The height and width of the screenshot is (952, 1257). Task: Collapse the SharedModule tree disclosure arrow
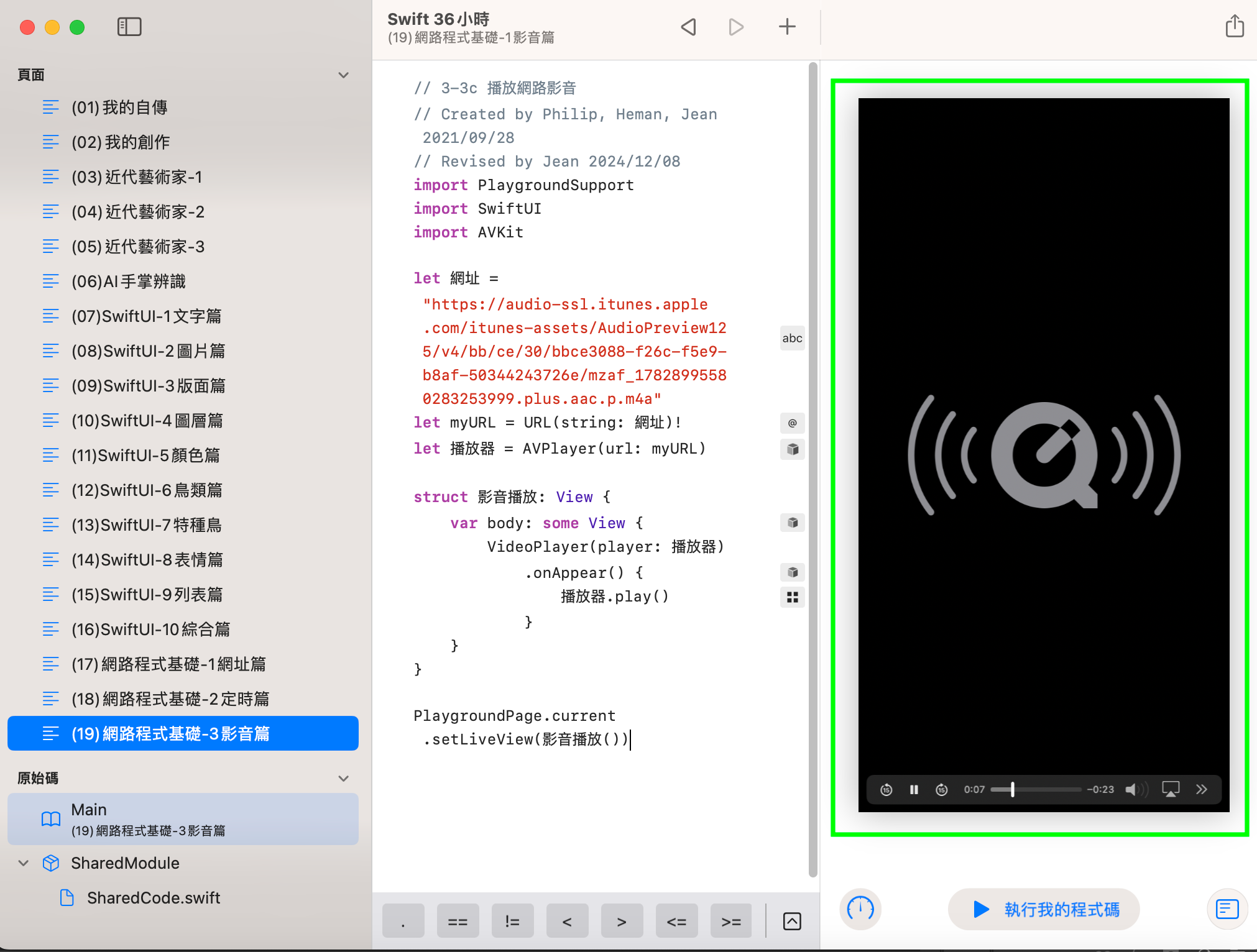pos(24,863)
